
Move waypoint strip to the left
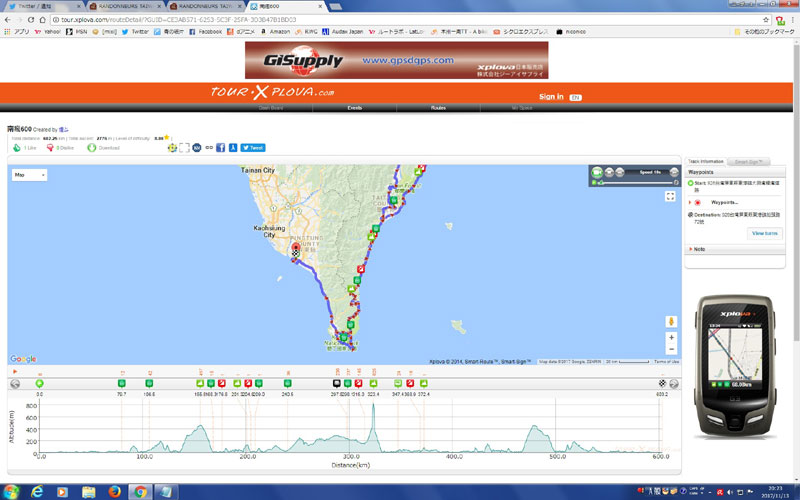(15, 384)
